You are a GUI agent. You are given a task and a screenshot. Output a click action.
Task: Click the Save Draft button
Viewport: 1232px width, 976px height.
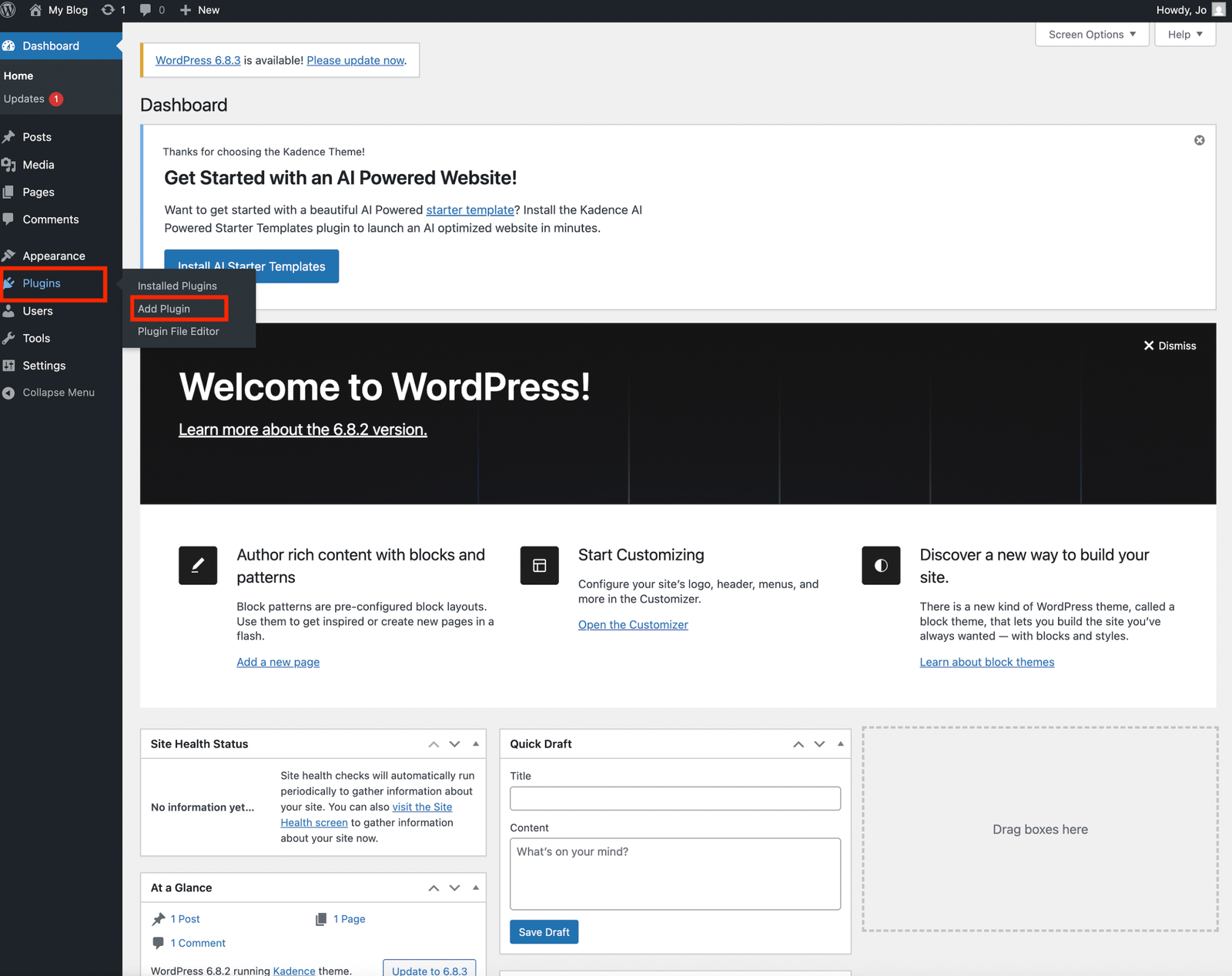544,932
